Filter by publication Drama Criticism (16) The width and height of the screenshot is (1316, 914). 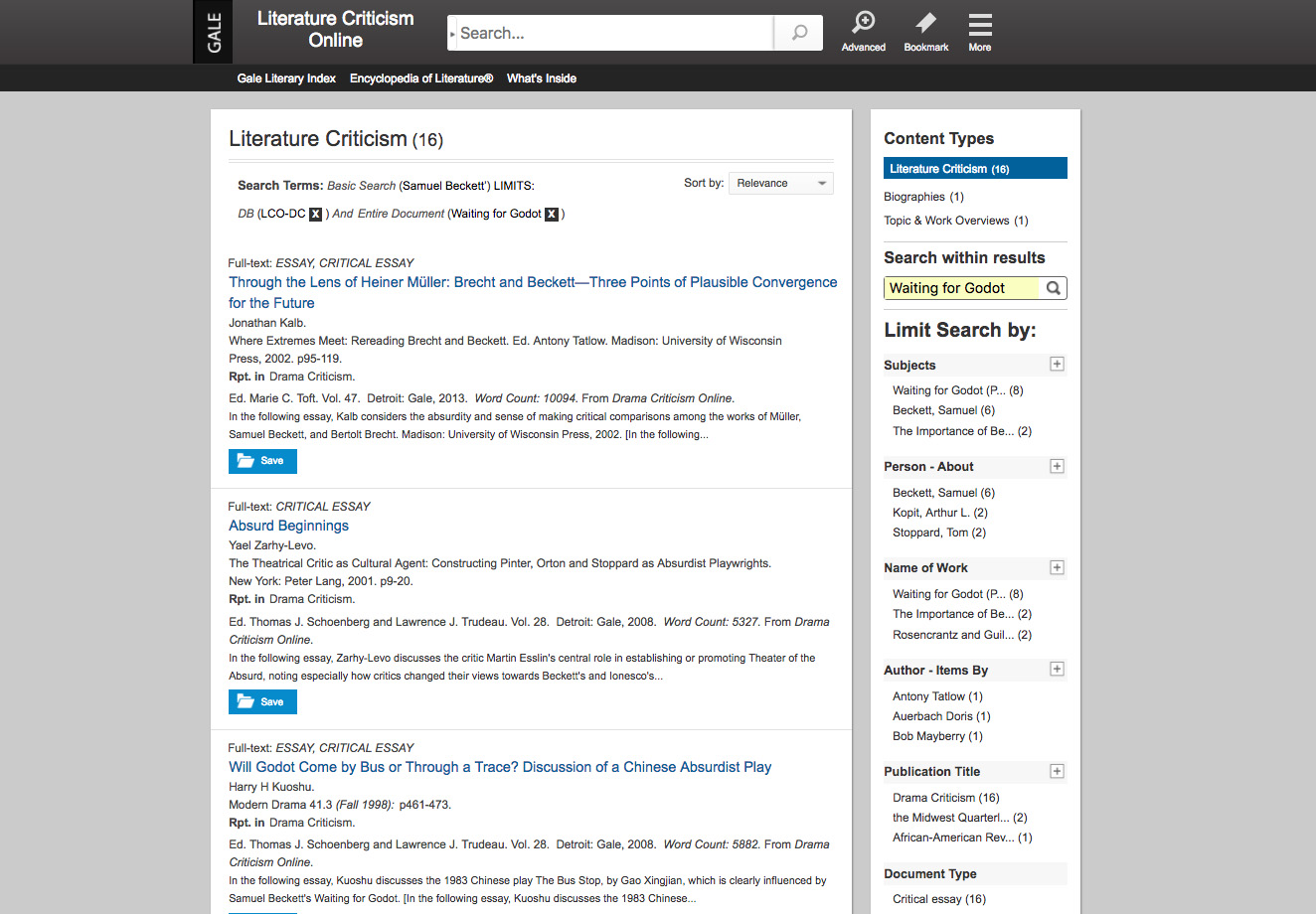pos(946,798)
